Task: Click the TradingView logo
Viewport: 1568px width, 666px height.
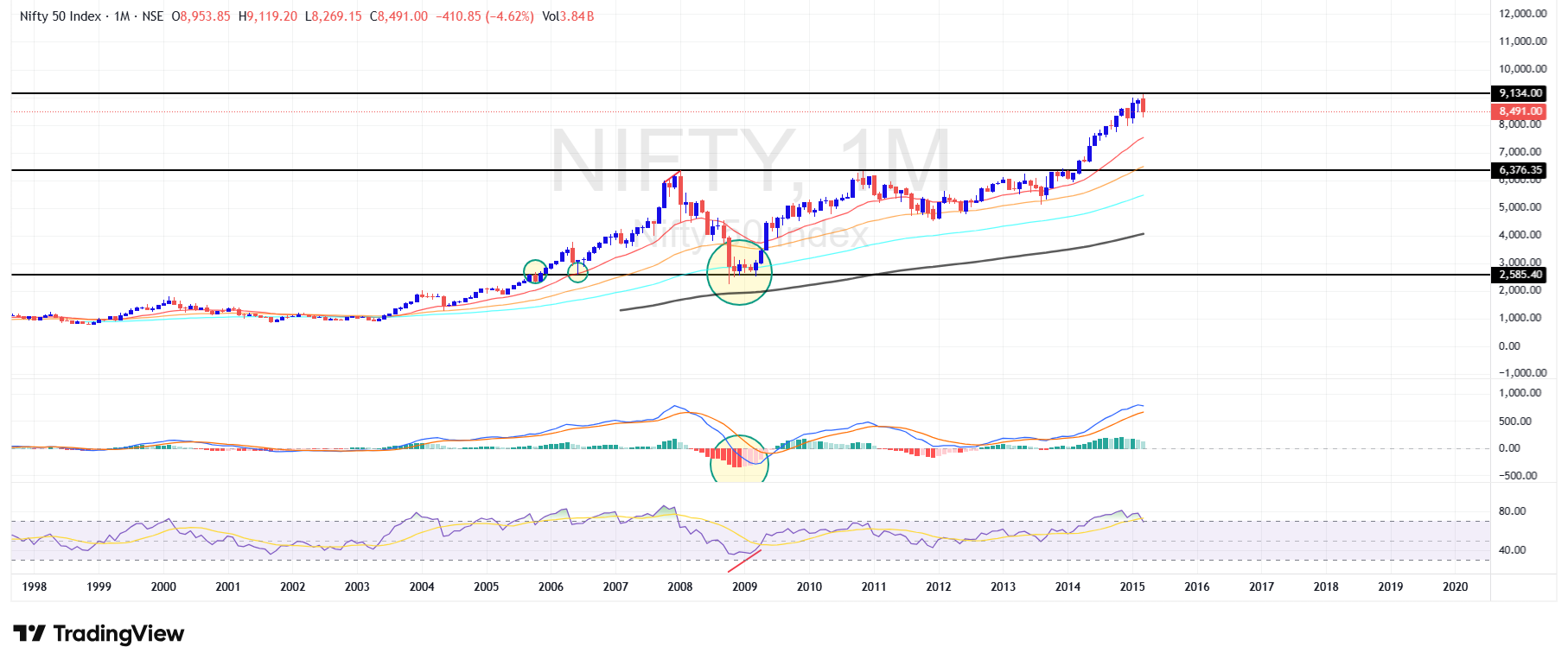Action: (99, 634)
